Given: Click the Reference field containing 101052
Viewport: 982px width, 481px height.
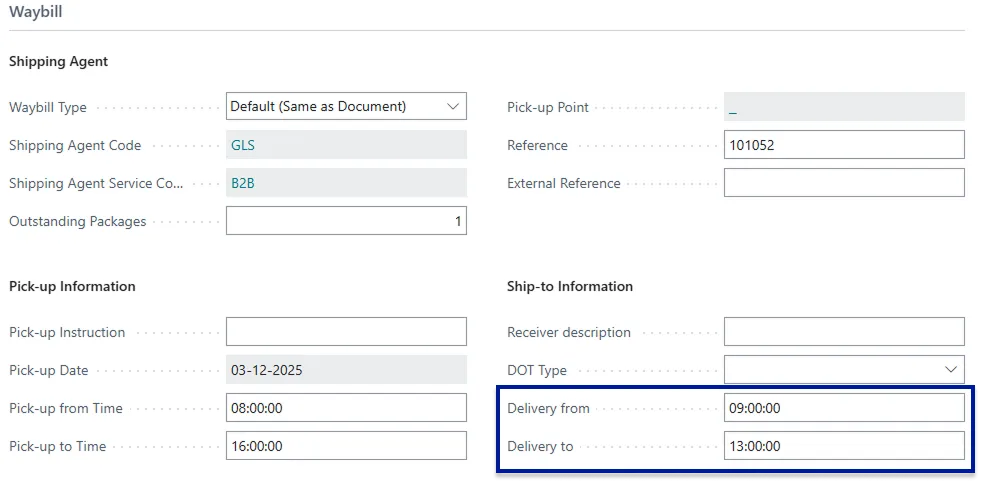Looking at the screenshot, I should 843,145.
